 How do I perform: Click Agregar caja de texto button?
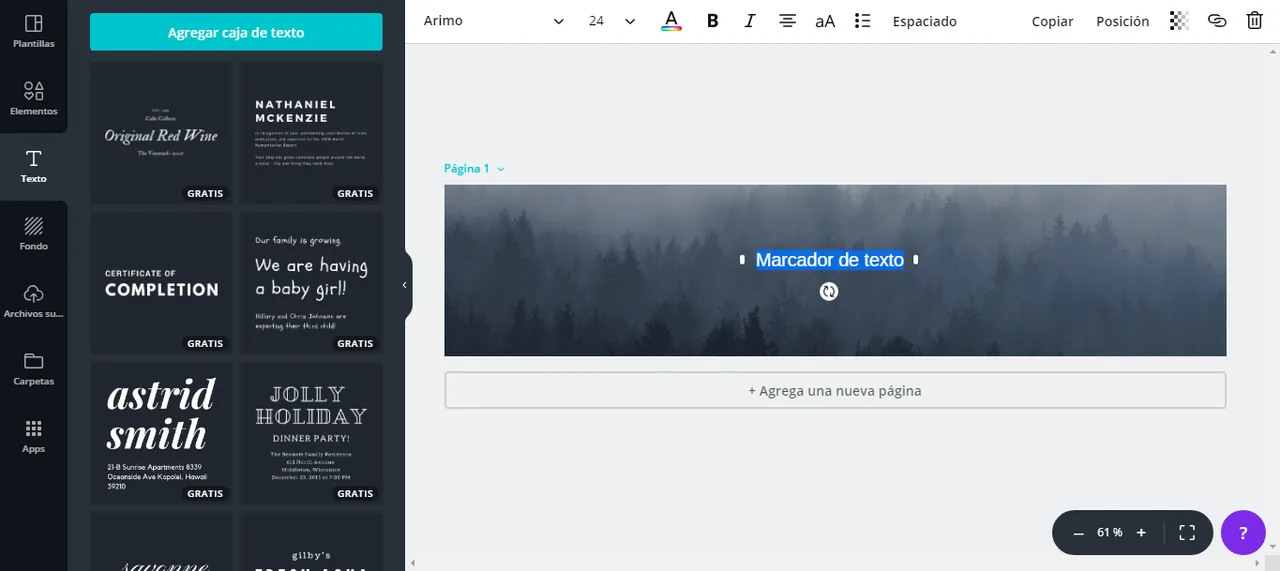click(236, 32)
